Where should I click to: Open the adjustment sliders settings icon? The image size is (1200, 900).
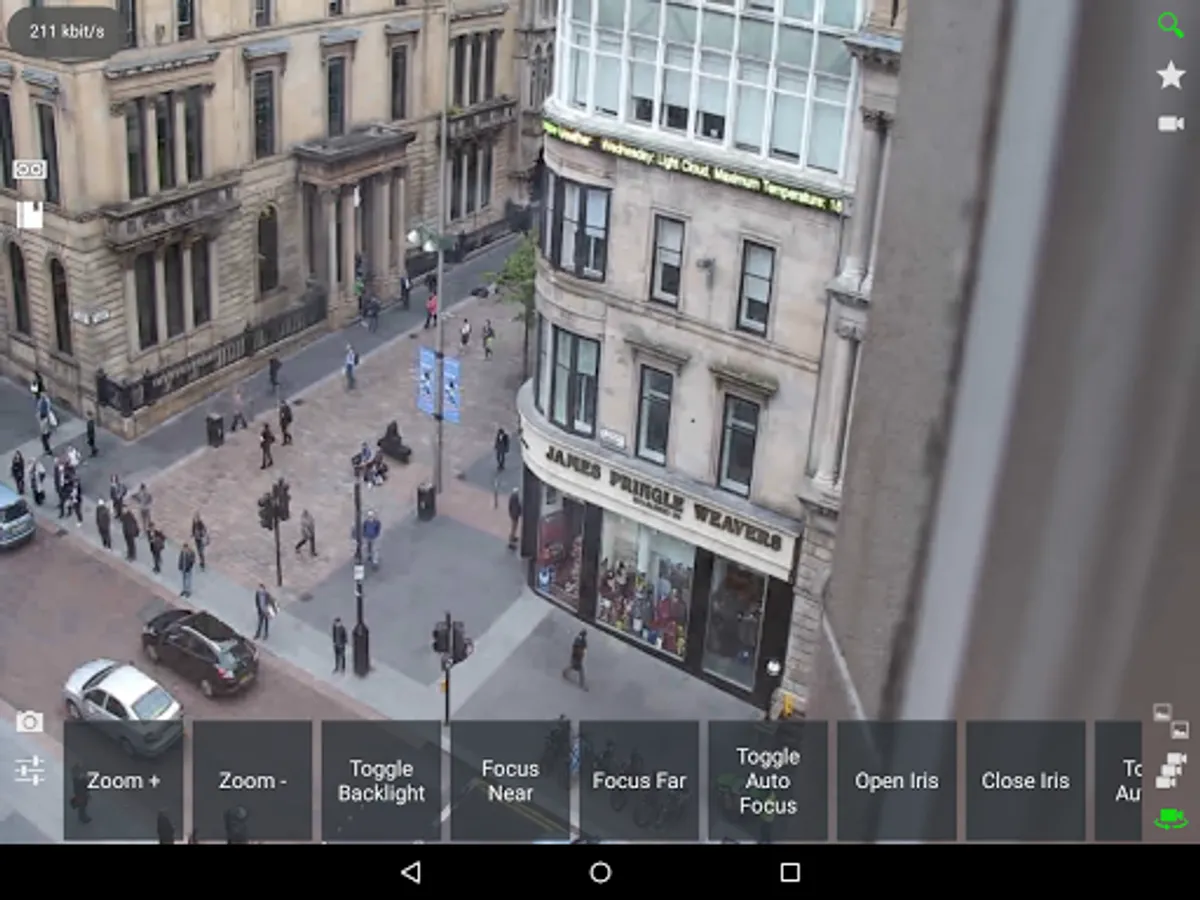point(29,769)
